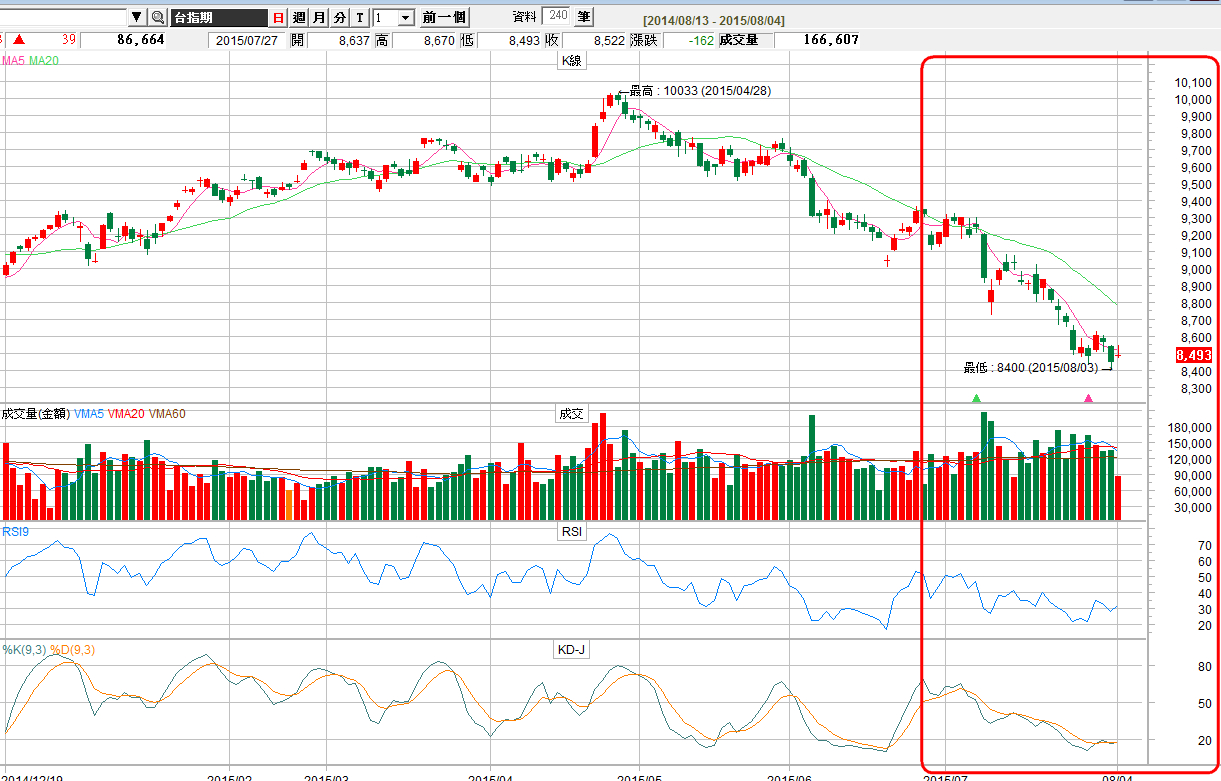Click the low price value 8,493
Viewport: 1221px width, 781px height.
coord(522,40)
